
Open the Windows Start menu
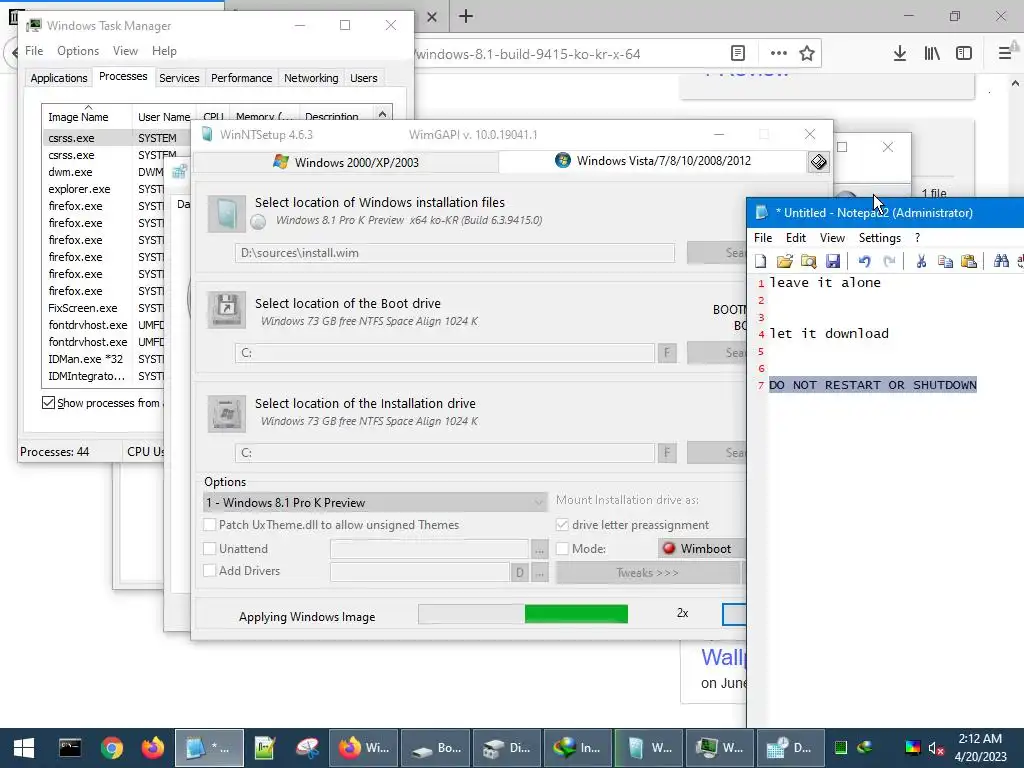coord(24,748)
